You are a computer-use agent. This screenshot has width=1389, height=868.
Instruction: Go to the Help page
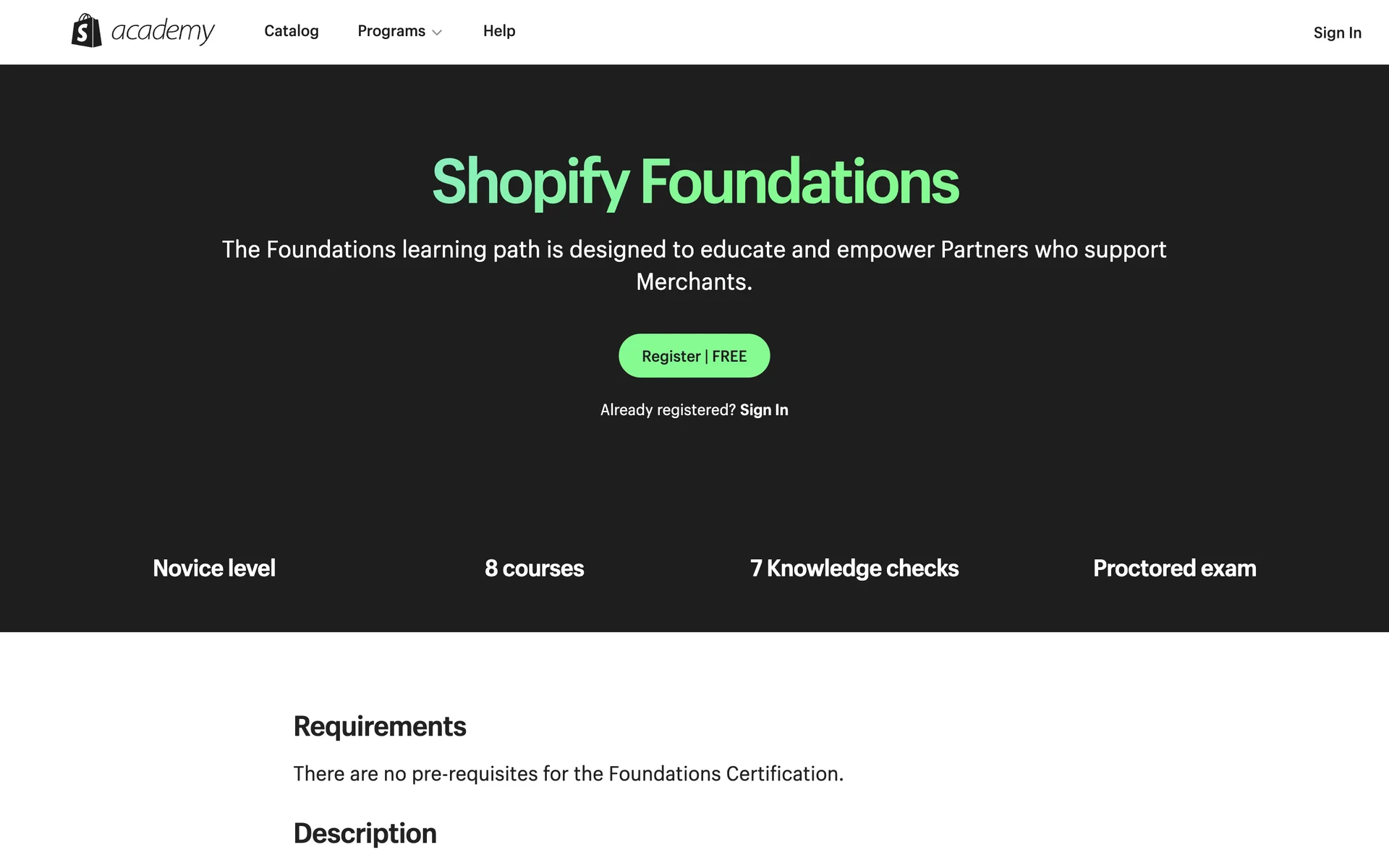click(x=499, y=31)
